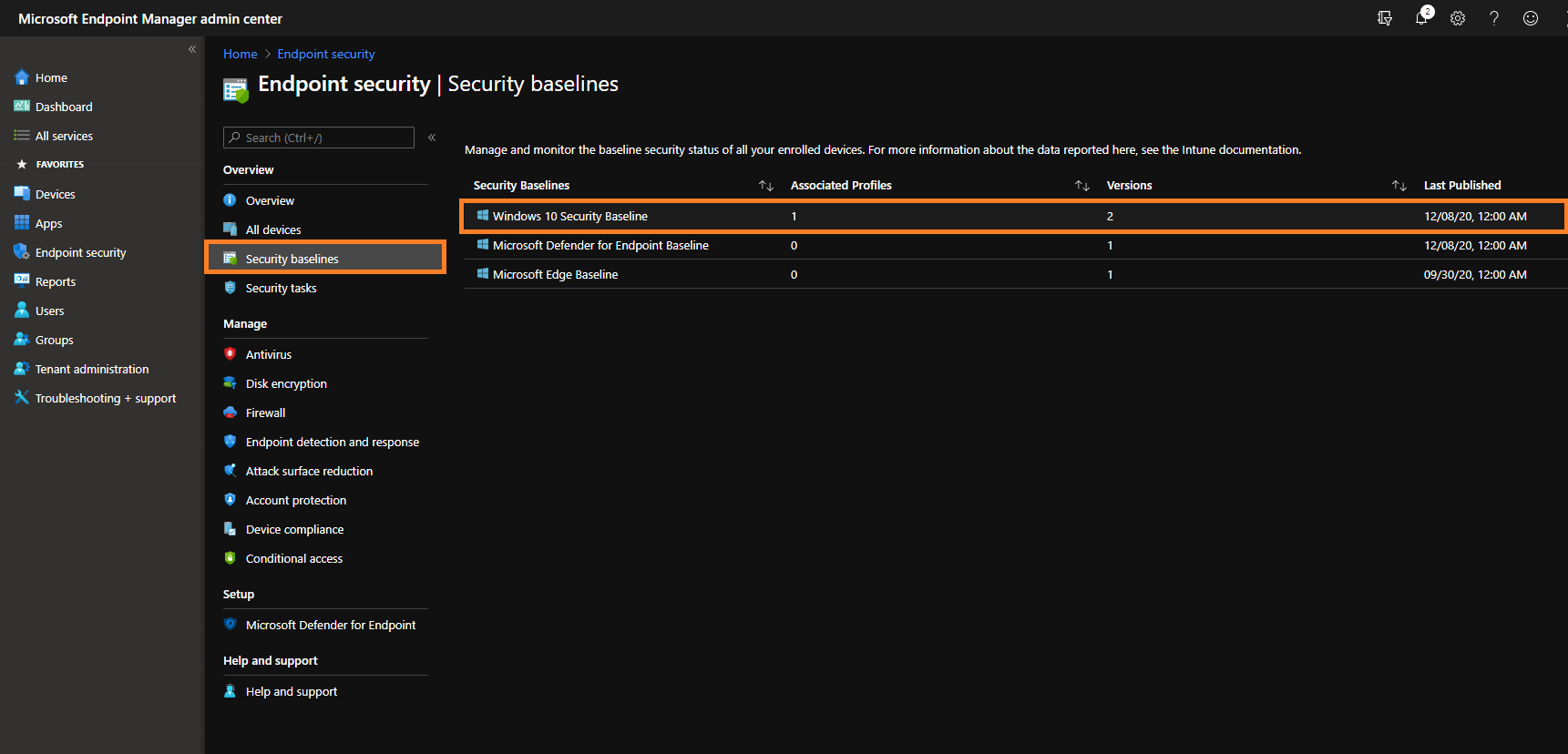This screenshot has width=1568, height=754.
Task: Click the Conditional access icon
Action: tap(231, 558)
